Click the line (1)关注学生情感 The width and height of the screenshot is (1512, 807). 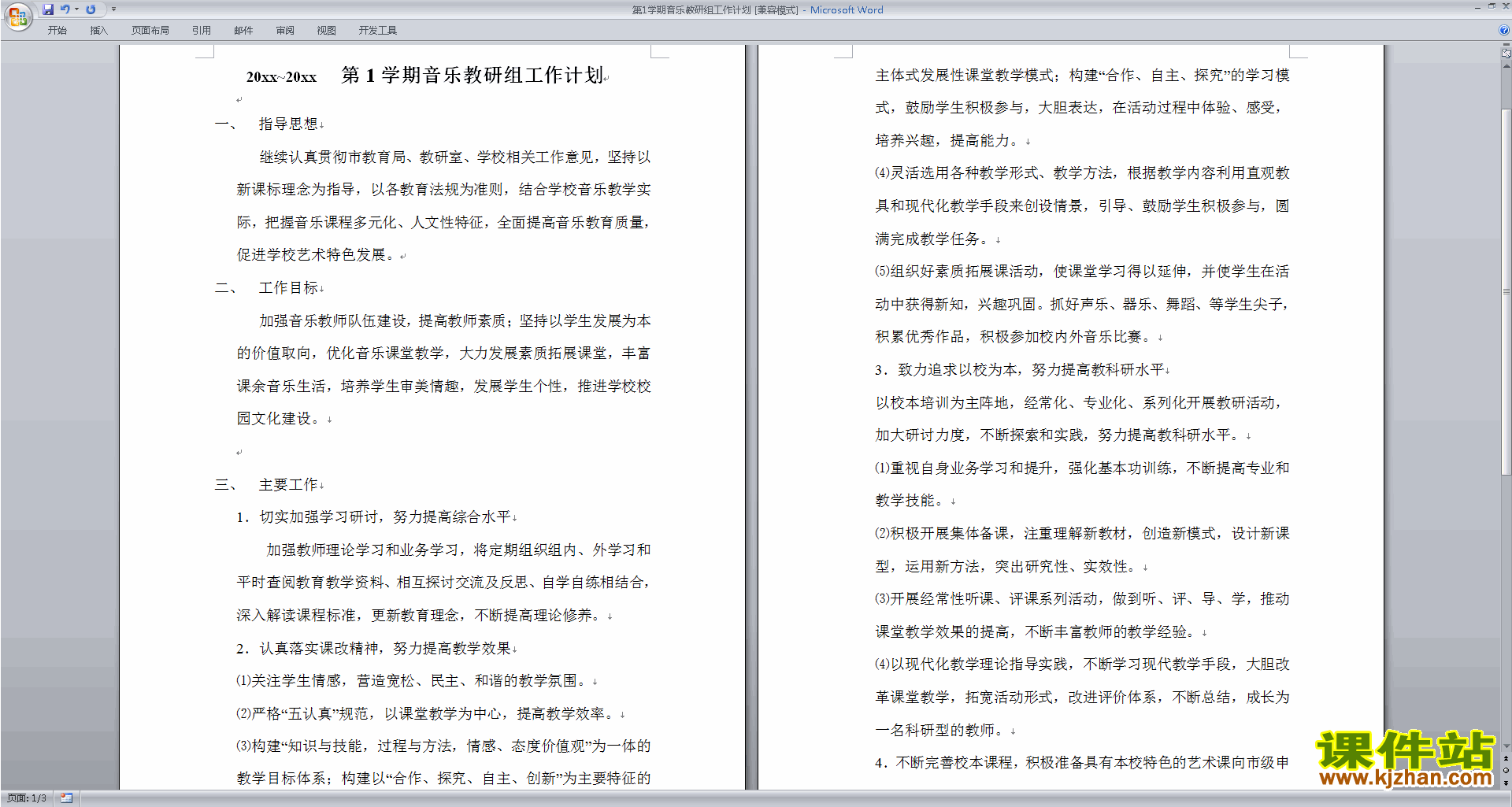(x=413, y=681)
